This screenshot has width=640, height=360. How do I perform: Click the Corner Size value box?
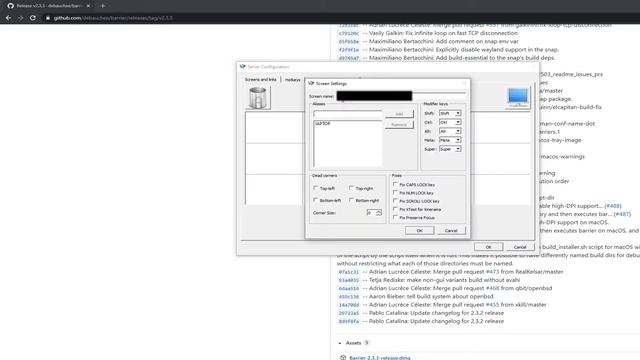click(371, 213)
